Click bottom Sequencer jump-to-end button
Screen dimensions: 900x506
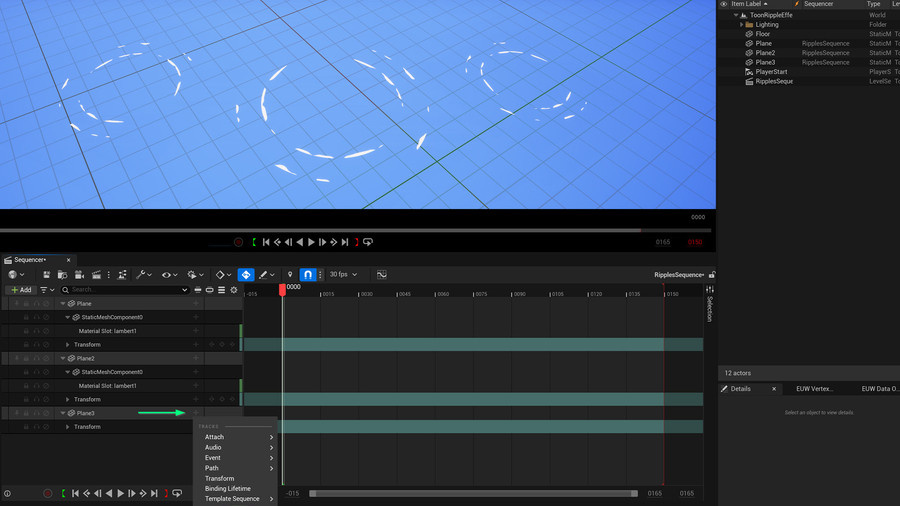tap(154, 493)
